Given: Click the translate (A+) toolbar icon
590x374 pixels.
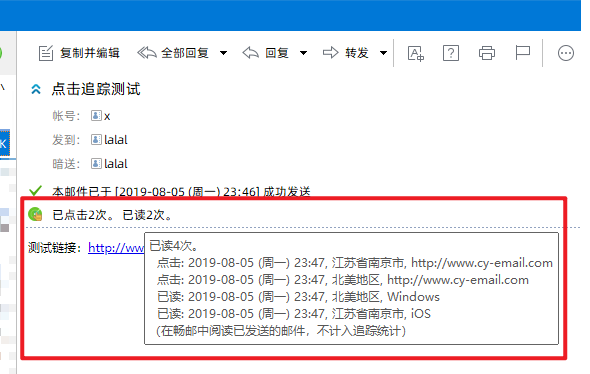Looking at the screenshot, I should click(x=416, y=53).
